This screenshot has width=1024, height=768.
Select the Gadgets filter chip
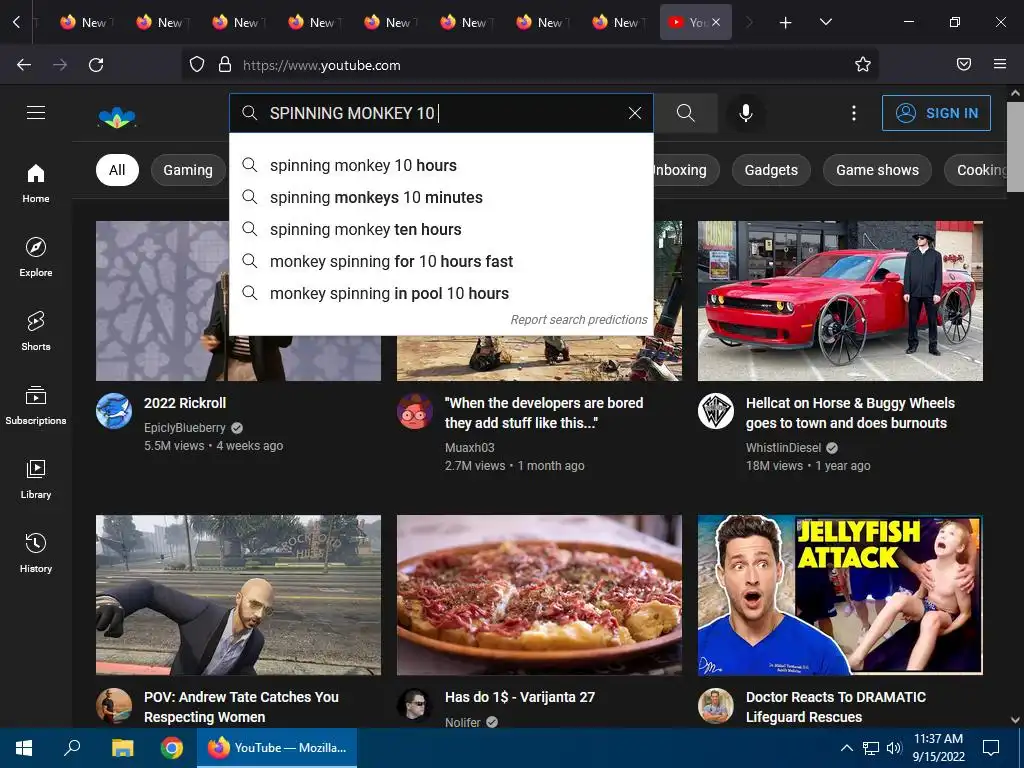(x=771, y=170)
